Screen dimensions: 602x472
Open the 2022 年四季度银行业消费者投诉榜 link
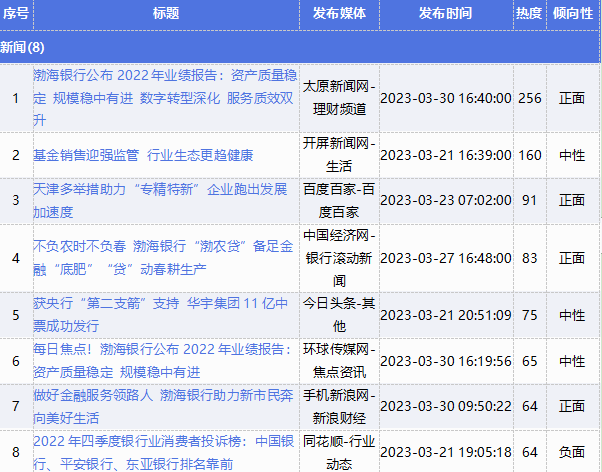click(x=164, y=452)
